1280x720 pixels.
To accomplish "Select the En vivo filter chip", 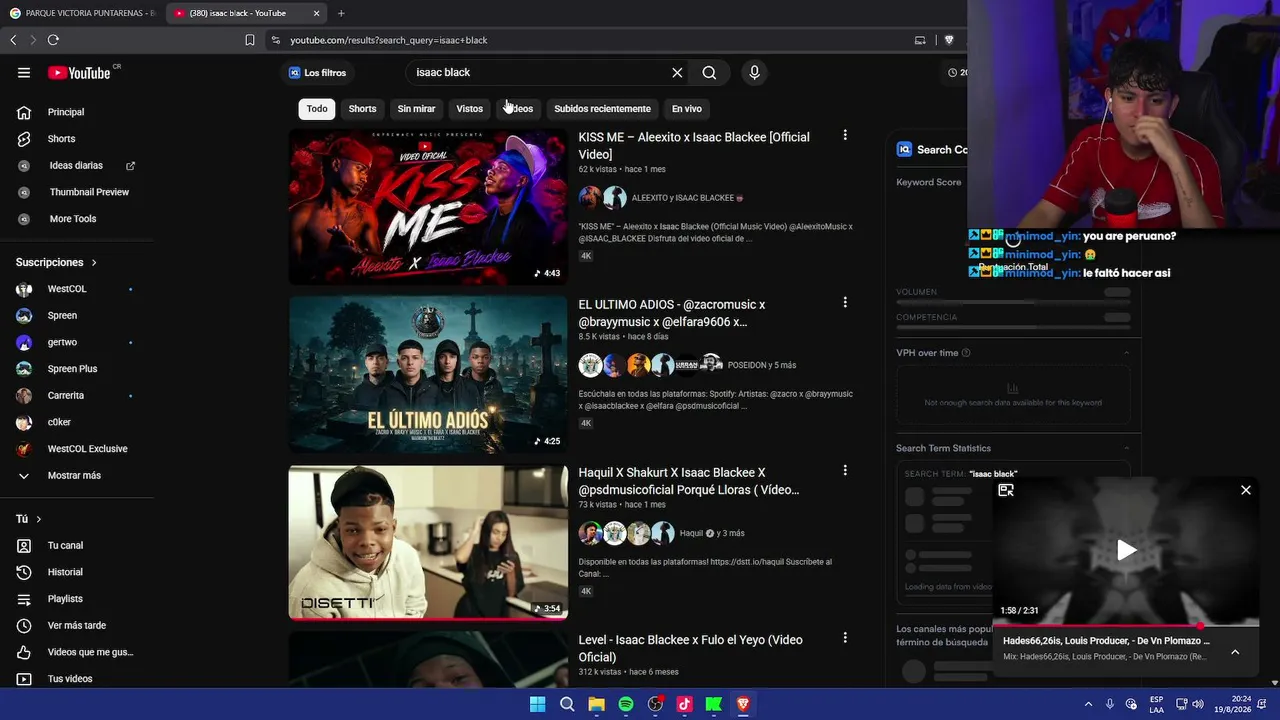I will point(686,109).
